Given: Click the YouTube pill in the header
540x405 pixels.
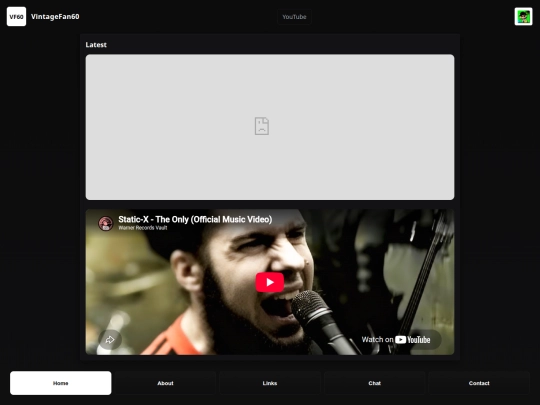Looking at the screenshot, I should click(294, 17).
